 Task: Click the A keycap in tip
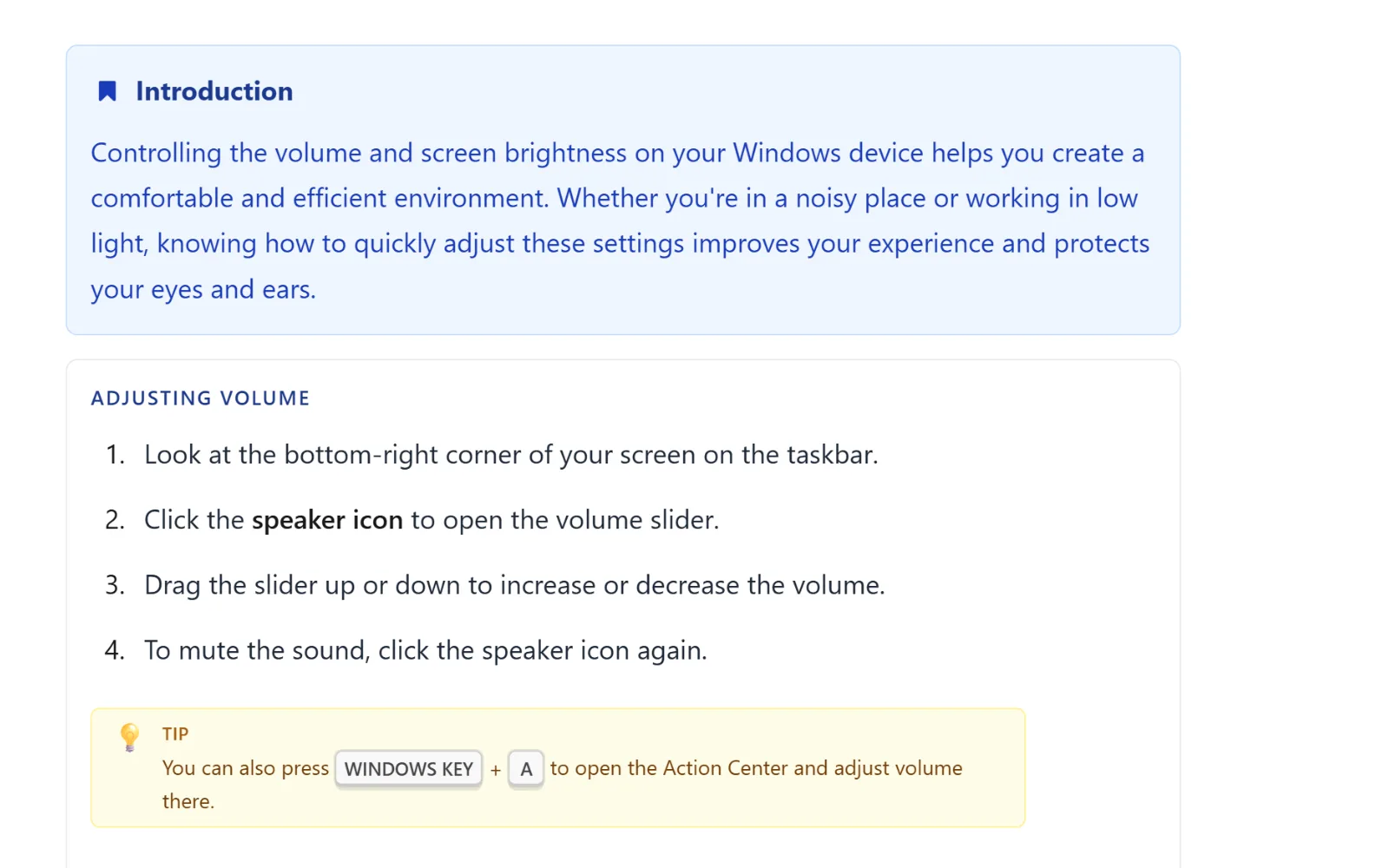[526, 769]
